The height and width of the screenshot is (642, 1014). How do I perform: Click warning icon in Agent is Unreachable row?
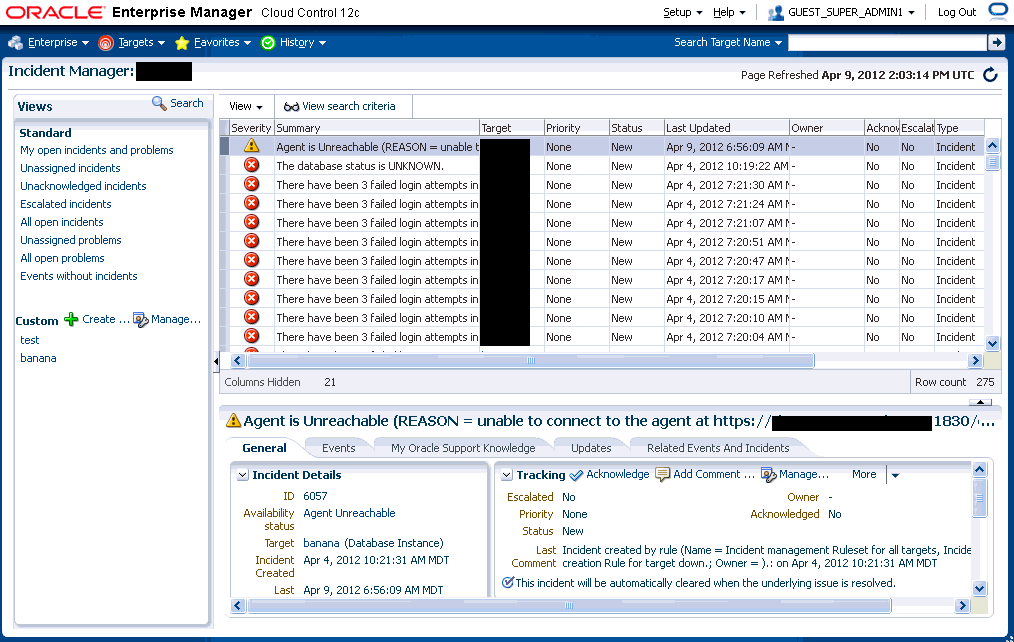[x=252, y=146]
